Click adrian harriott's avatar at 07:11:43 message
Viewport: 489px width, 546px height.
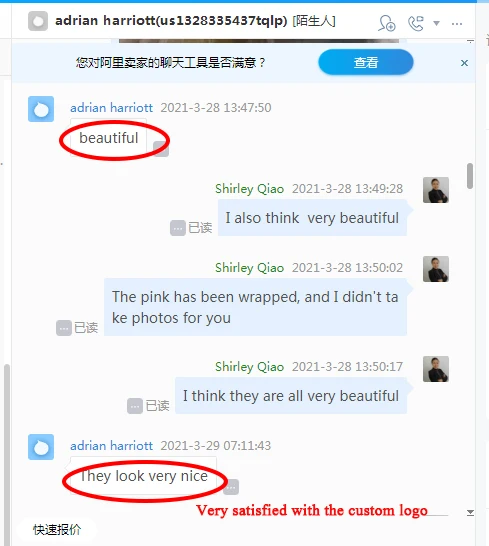(x=41, y=447)
